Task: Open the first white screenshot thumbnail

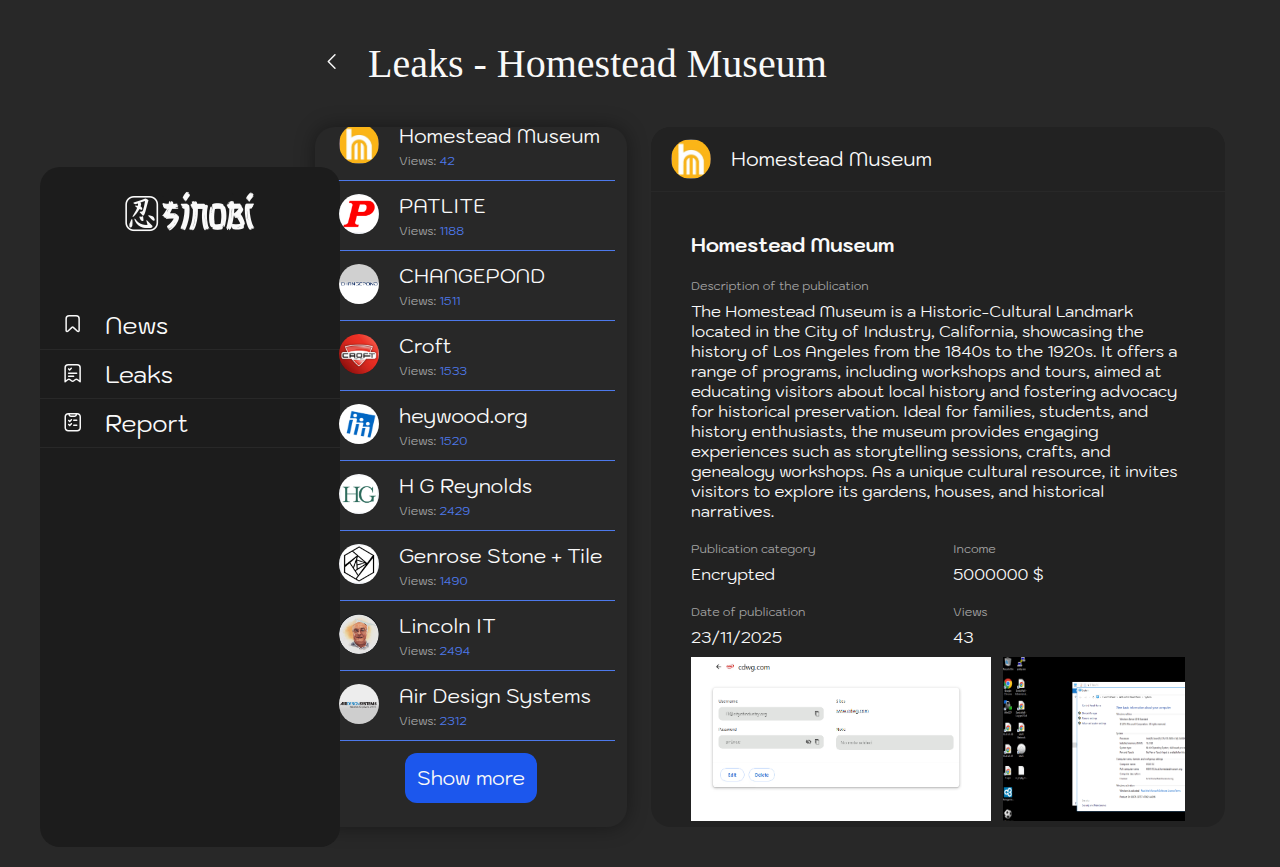Action: (840, 738)
